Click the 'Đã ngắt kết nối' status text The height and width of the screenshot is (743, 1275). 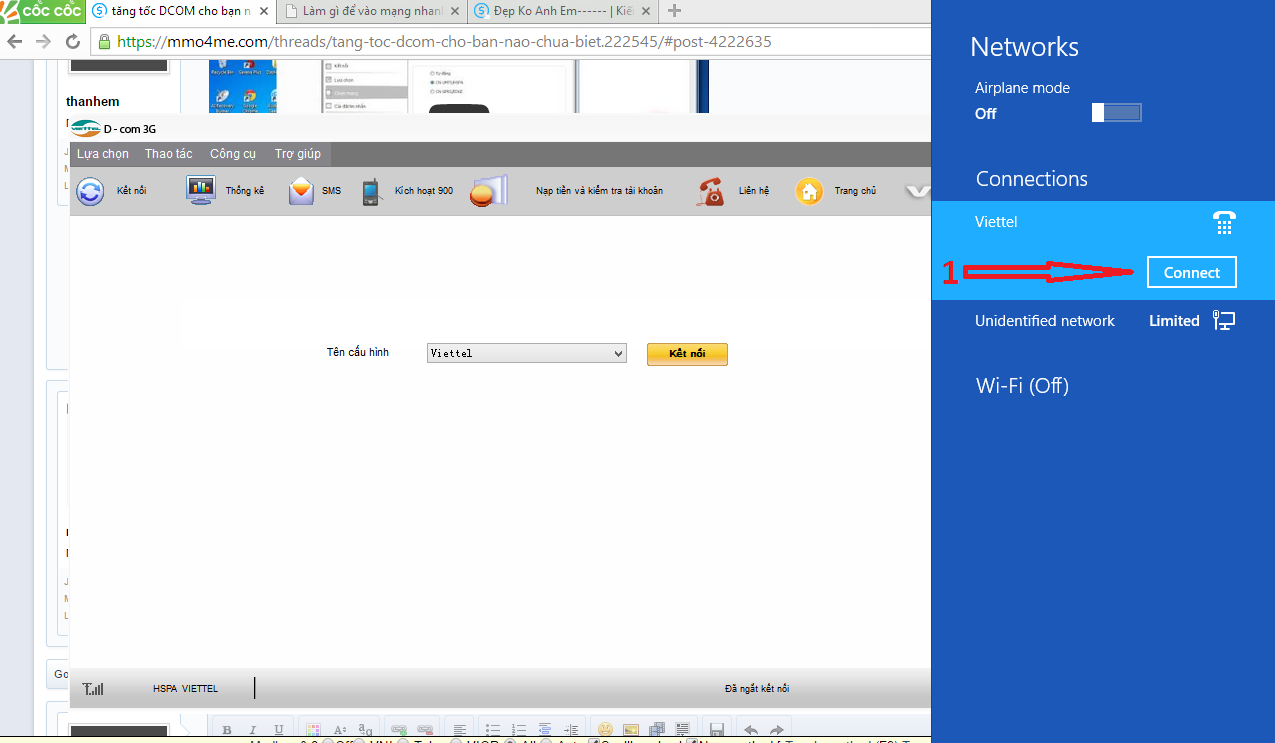click(757, 689)
